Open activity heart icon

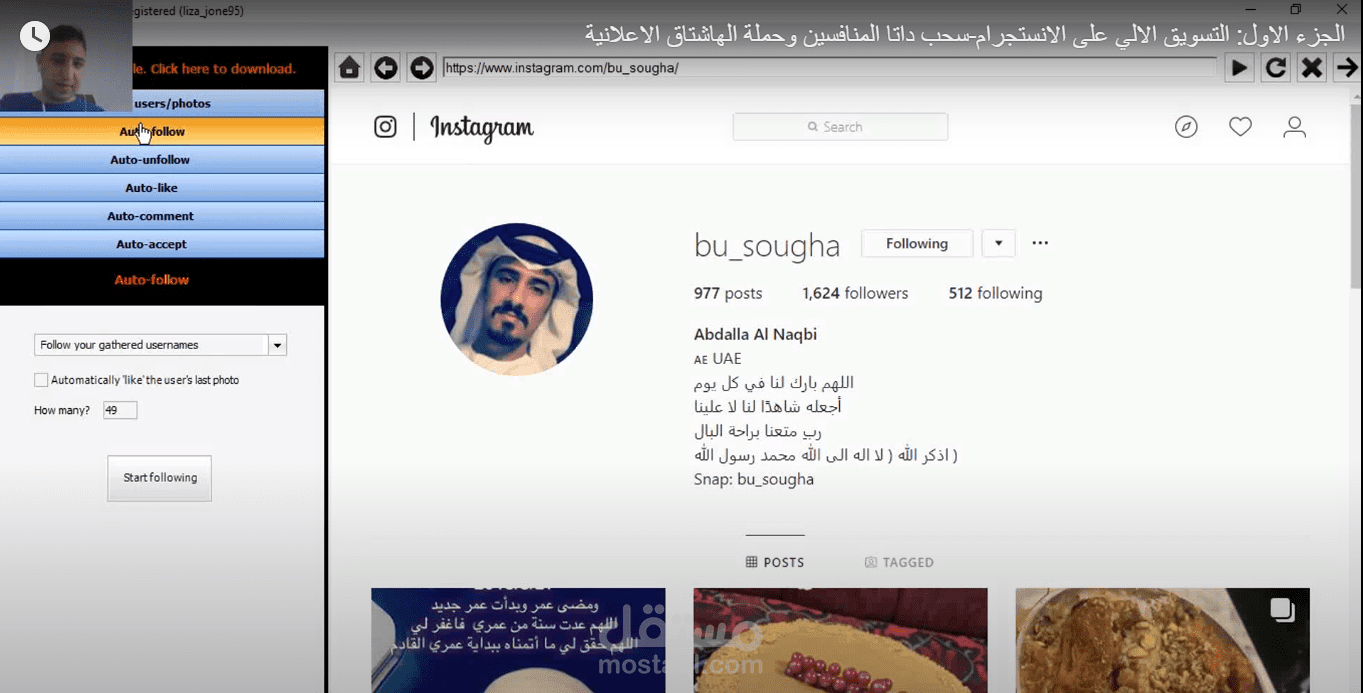(x=1240, y=127)
